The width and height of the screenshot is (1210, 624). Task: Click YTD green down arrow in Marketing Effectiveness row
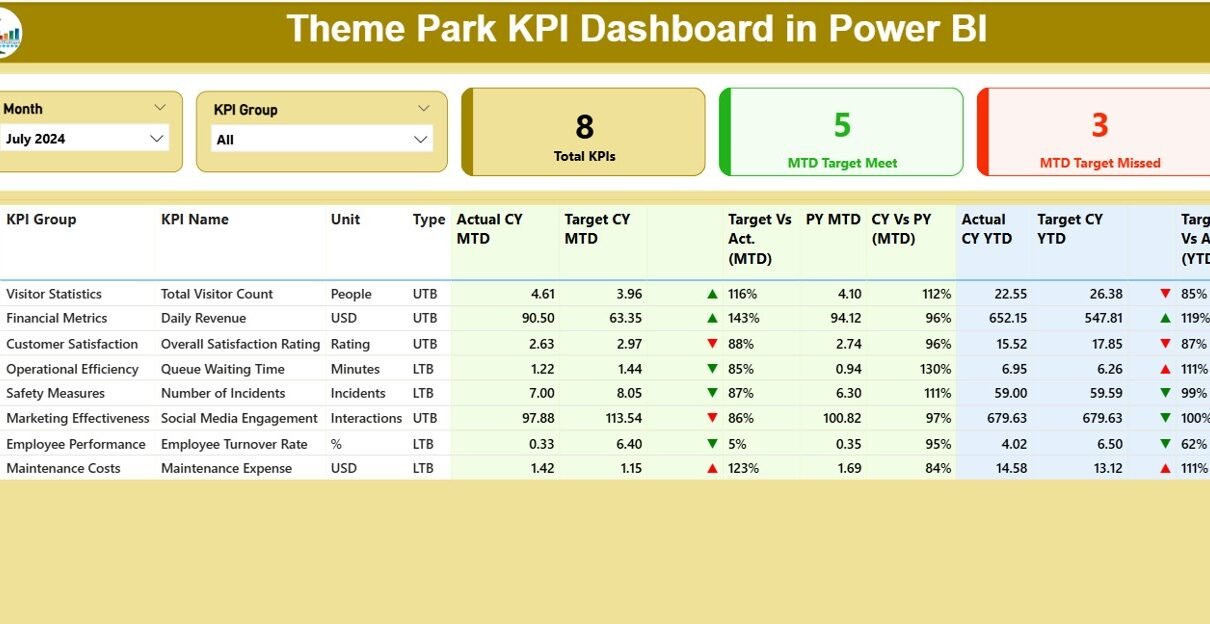[1165, 418]
